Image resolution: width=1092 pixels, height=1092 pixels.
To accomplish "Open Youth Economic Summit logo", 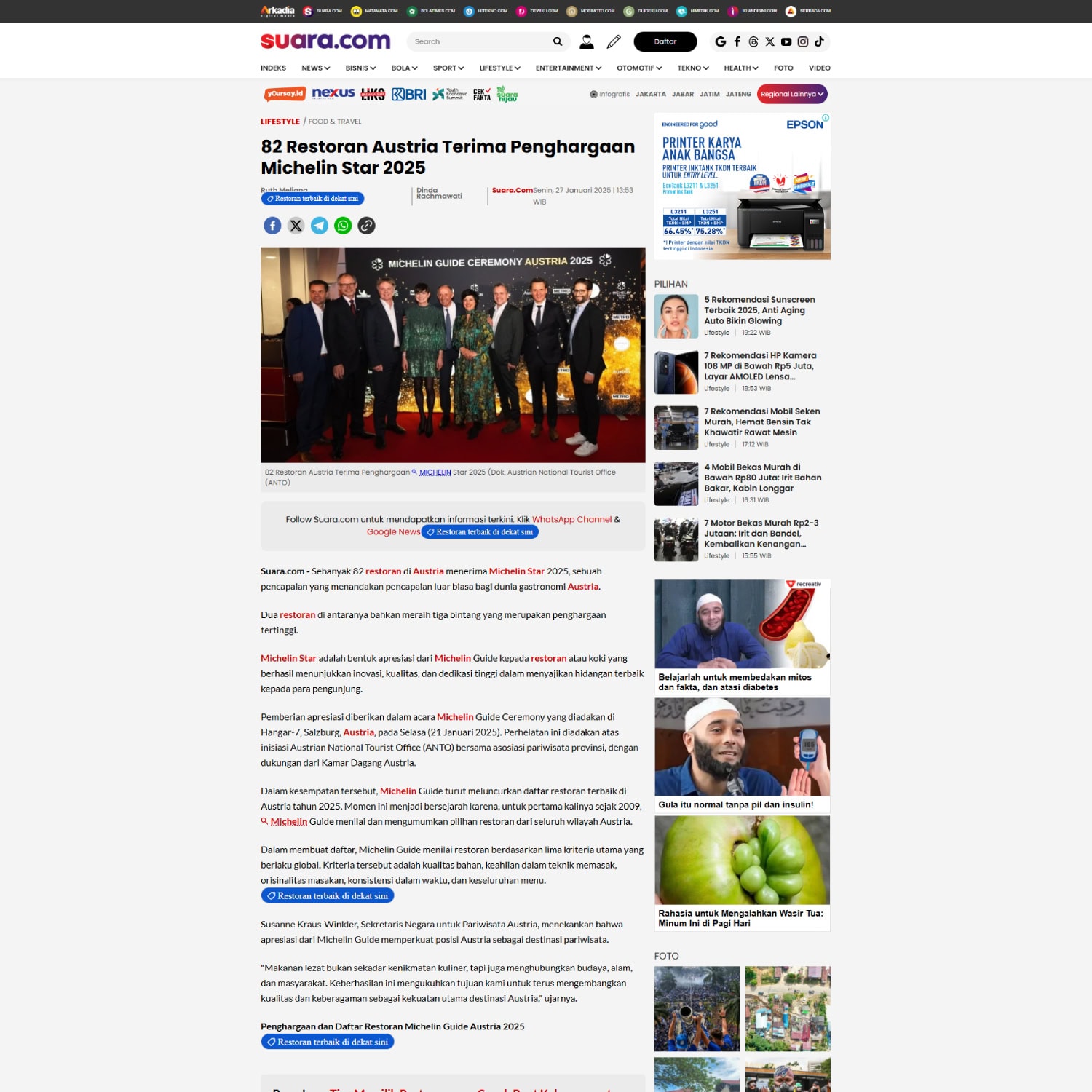I will (x=449, y=94).
